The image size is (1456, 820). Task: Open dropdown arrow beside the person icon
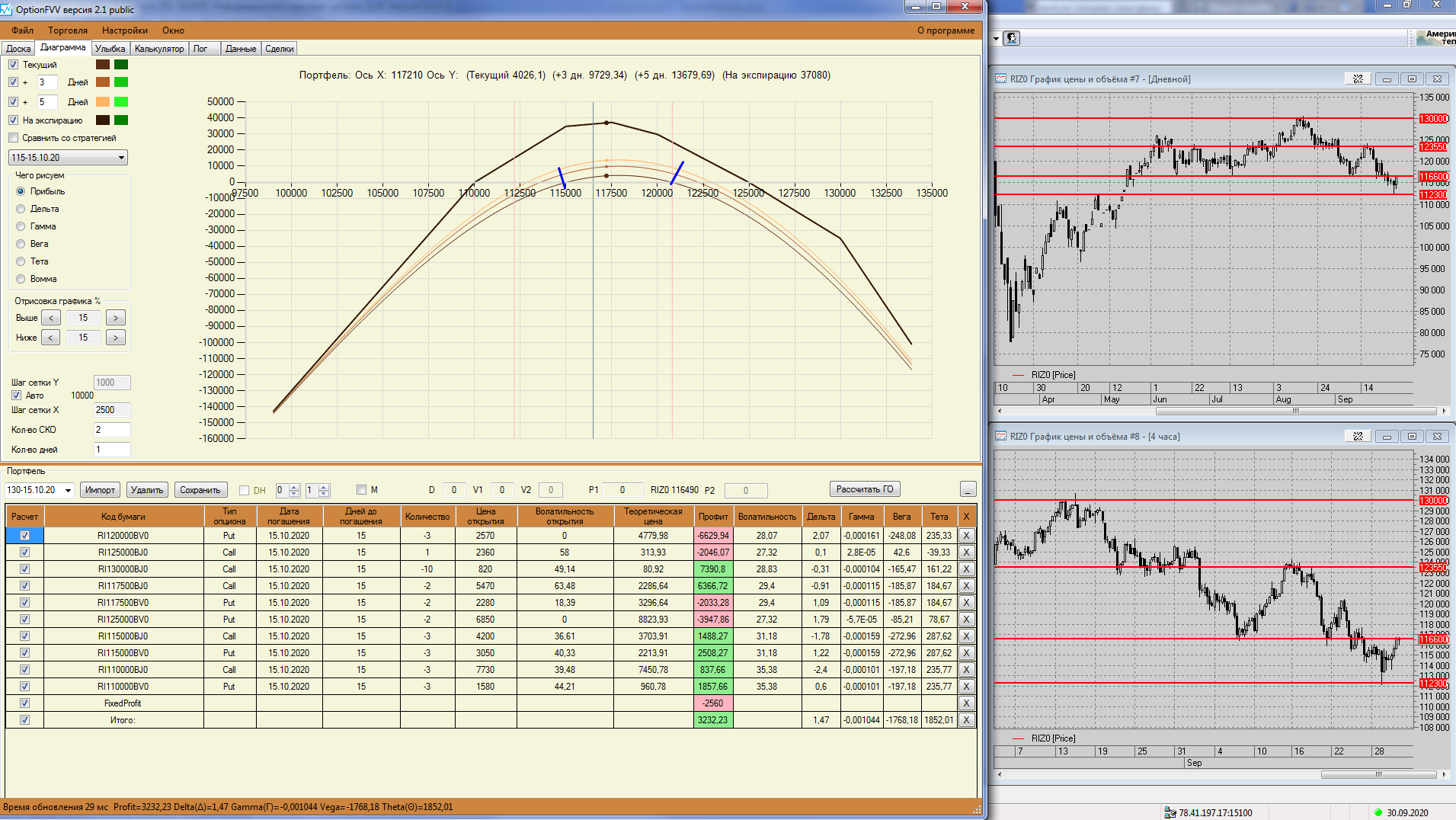(997, 38)
